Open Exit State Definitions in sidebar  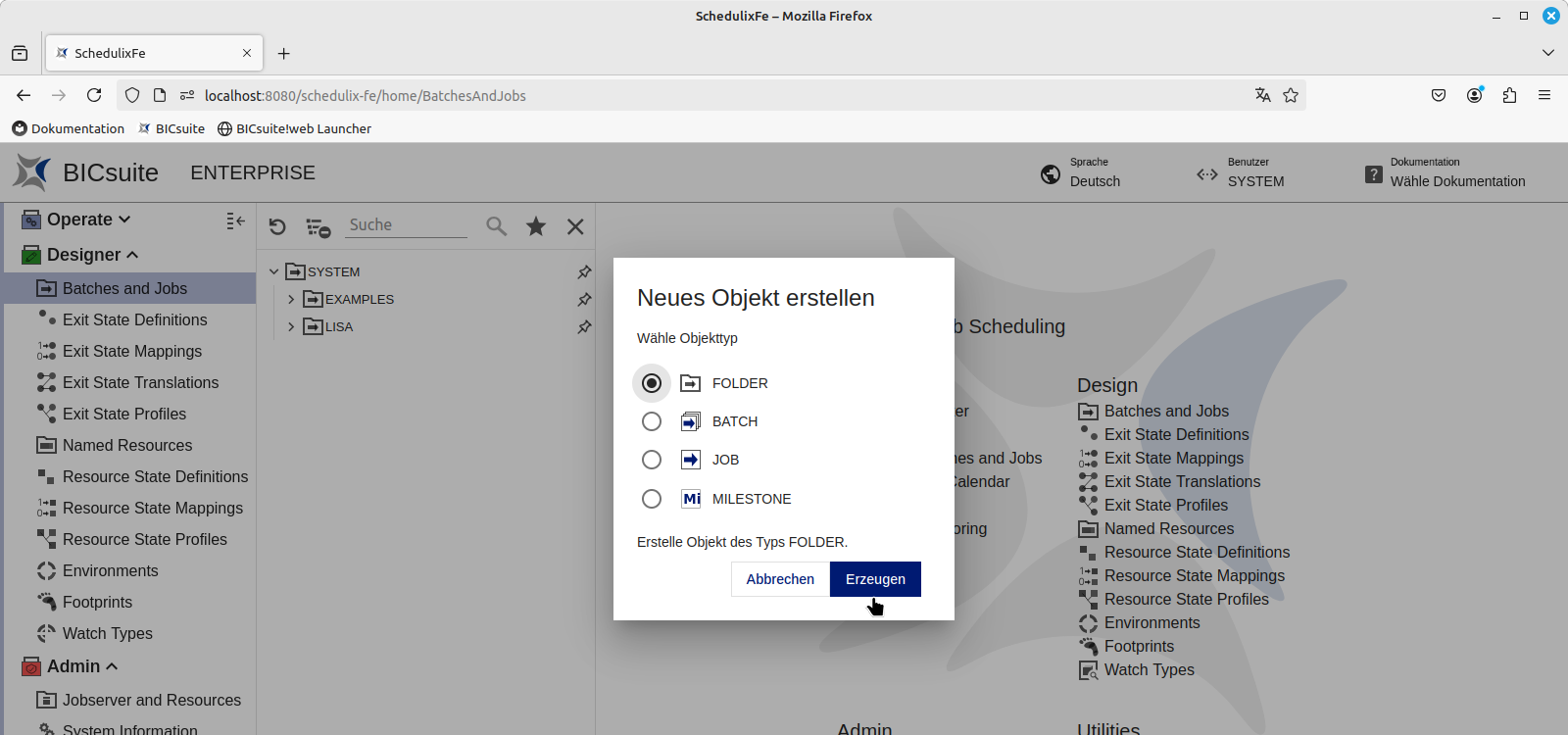134,319
